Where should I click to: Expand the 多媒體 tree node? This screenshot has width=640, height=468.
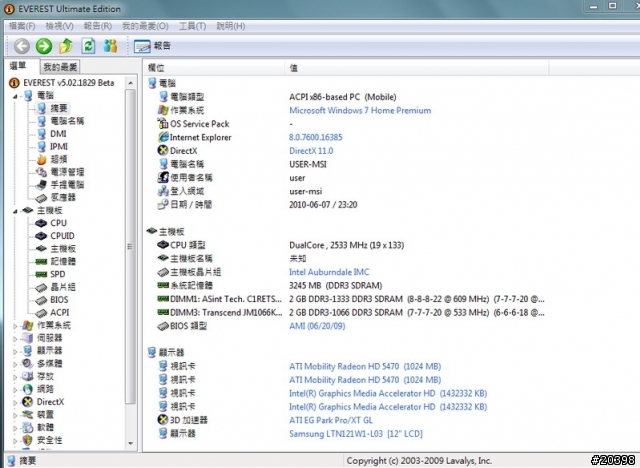[x=15, y=364]
